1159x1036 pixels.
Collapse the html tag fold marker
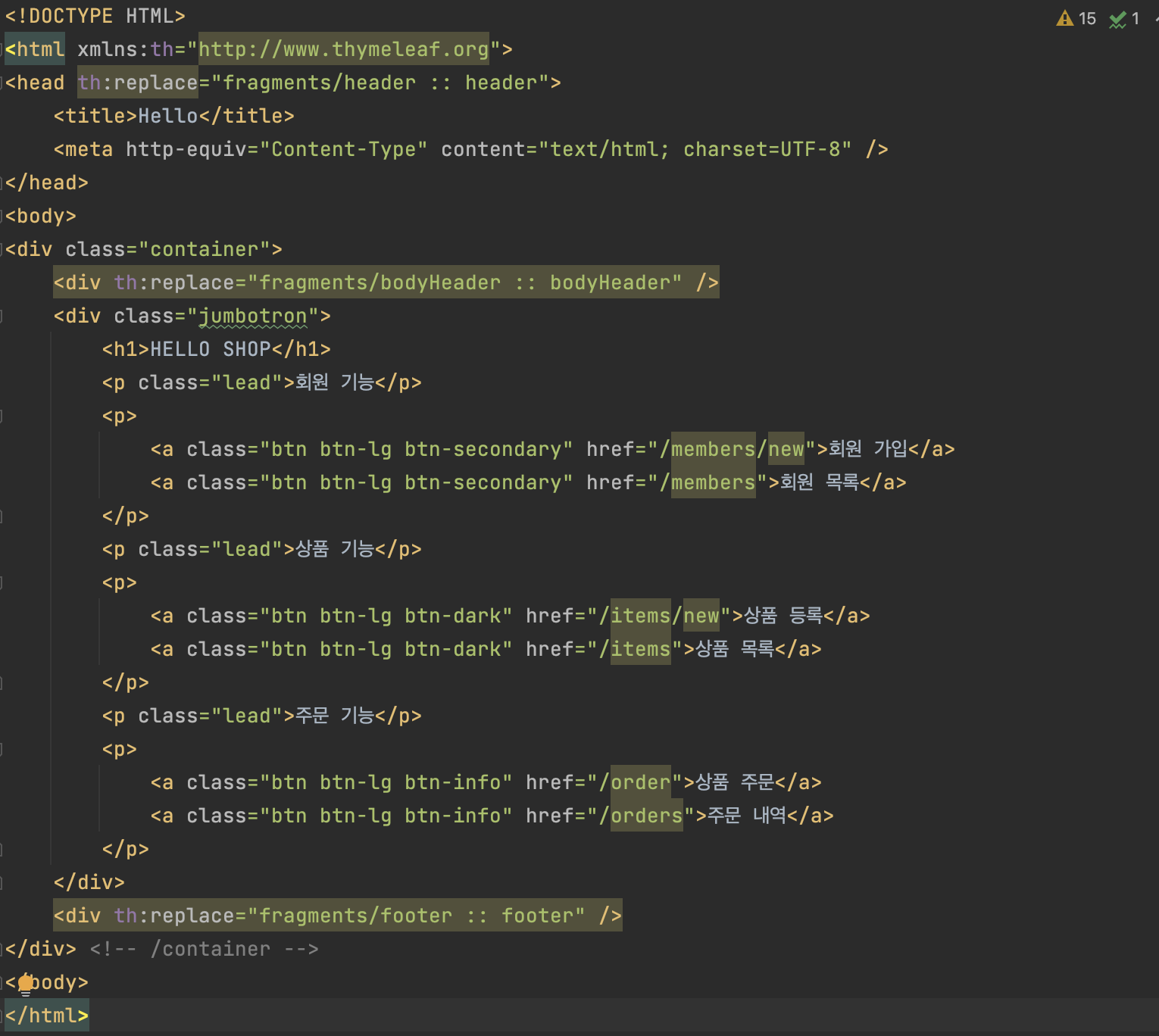[2, 49]
